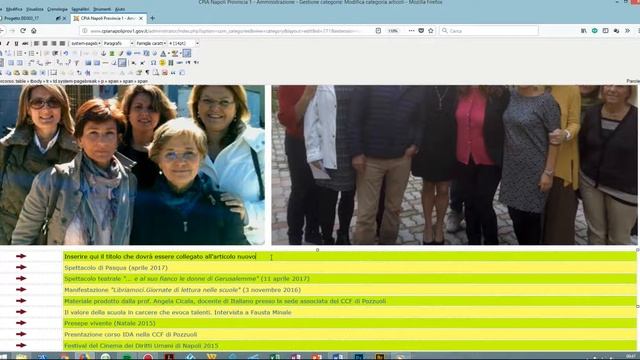Open the Visualizza menu
The height and width of the screenshot is (360, 640).
(x=35, y=9)
